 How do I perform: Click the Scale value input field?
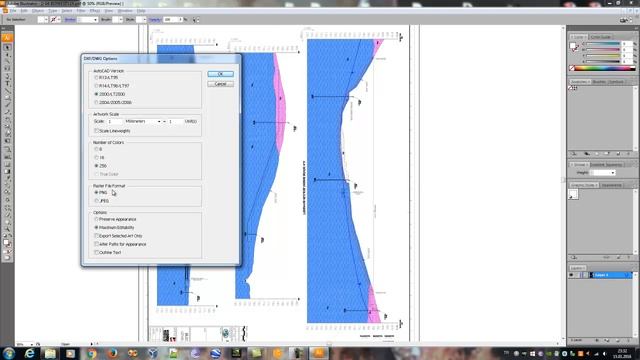tap(115, 122)
